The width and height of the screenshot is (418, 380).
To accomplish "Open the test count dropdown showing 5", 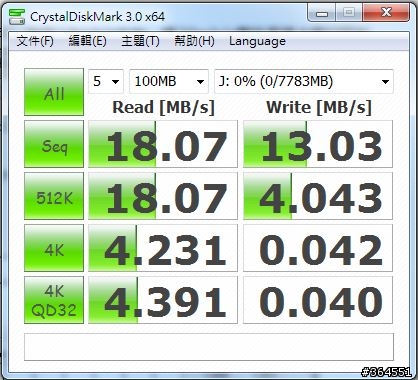I will [x=106, y=81].
